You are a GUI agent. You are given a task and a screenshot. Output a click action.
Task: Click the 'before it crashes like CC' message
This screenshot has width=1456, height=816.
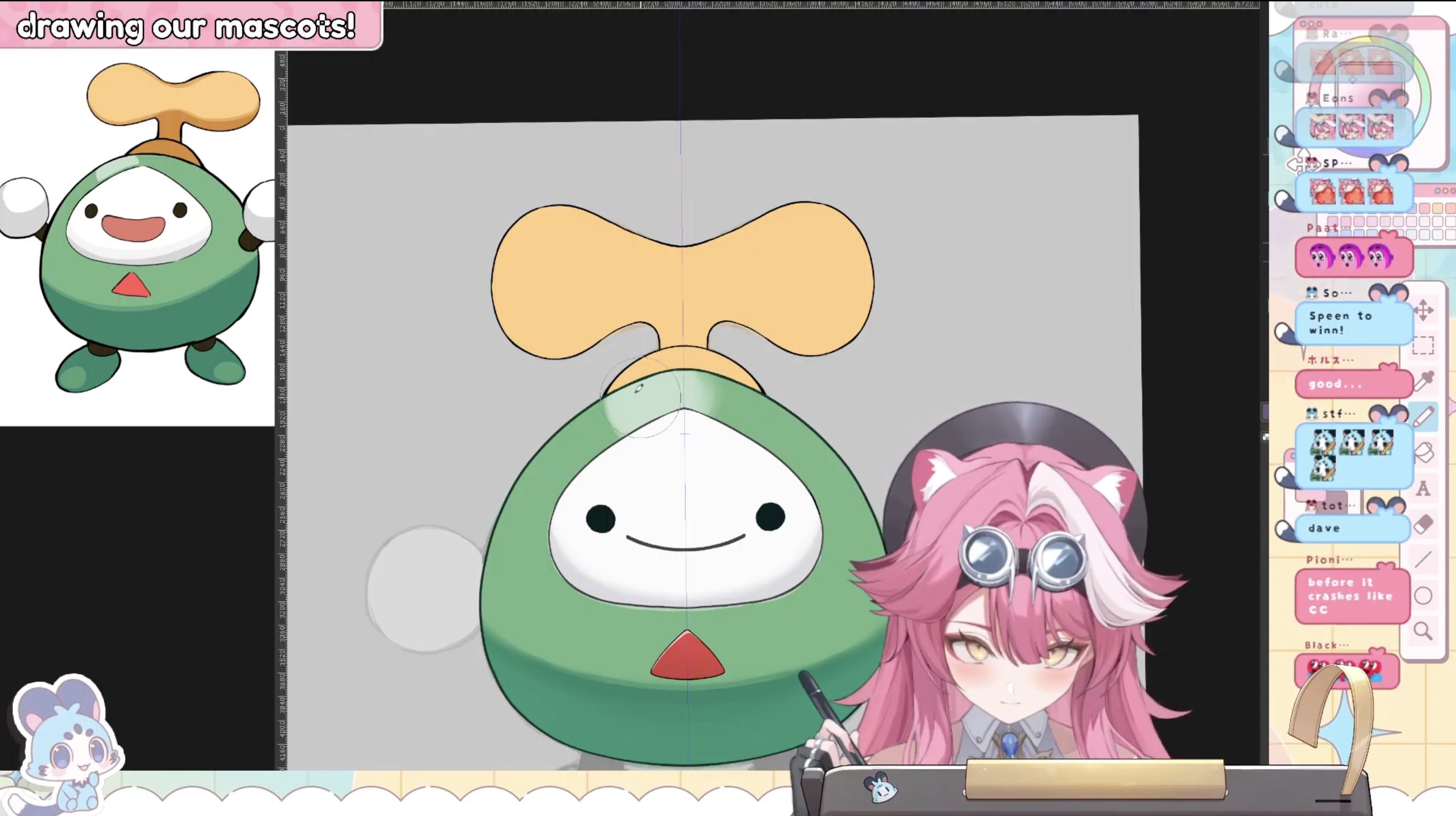(1351, 596)
